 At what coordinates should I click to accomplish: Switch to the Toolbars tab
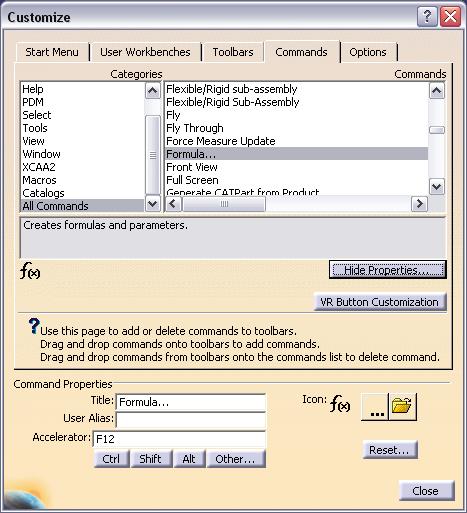coord(233,52)
